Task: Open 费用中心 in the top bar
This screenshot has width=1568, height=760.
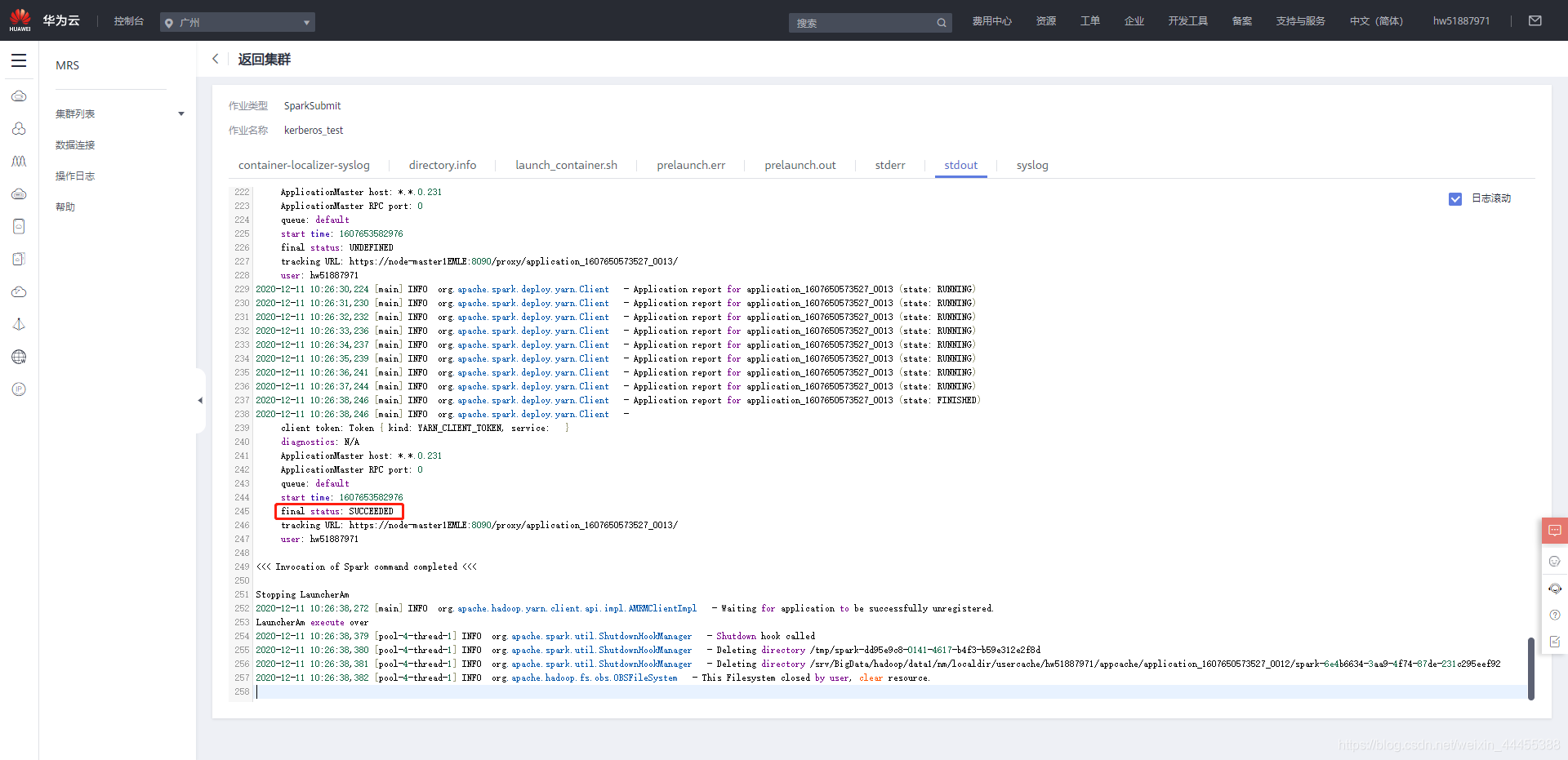Action: pos(991,21)
